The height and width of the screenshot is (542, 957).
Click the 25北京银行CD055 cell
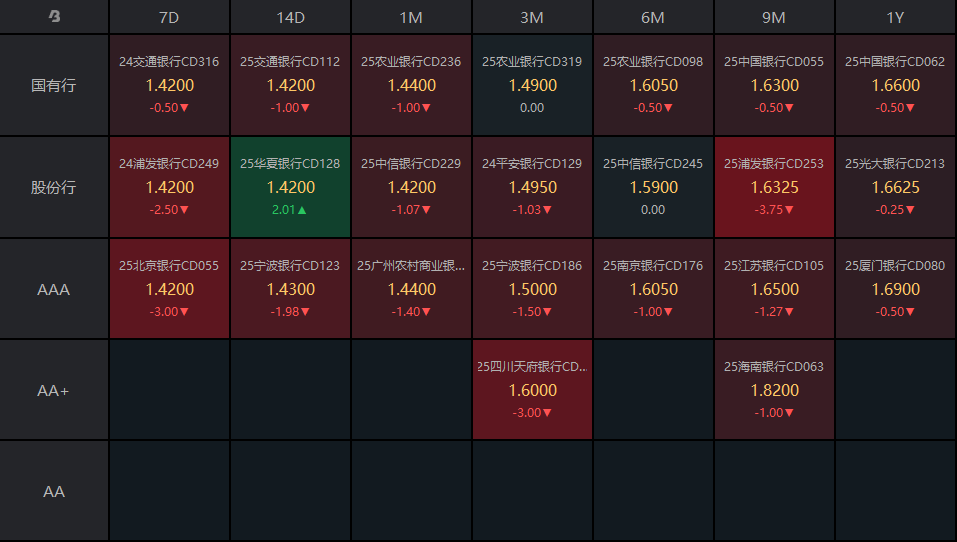[169, 289]
